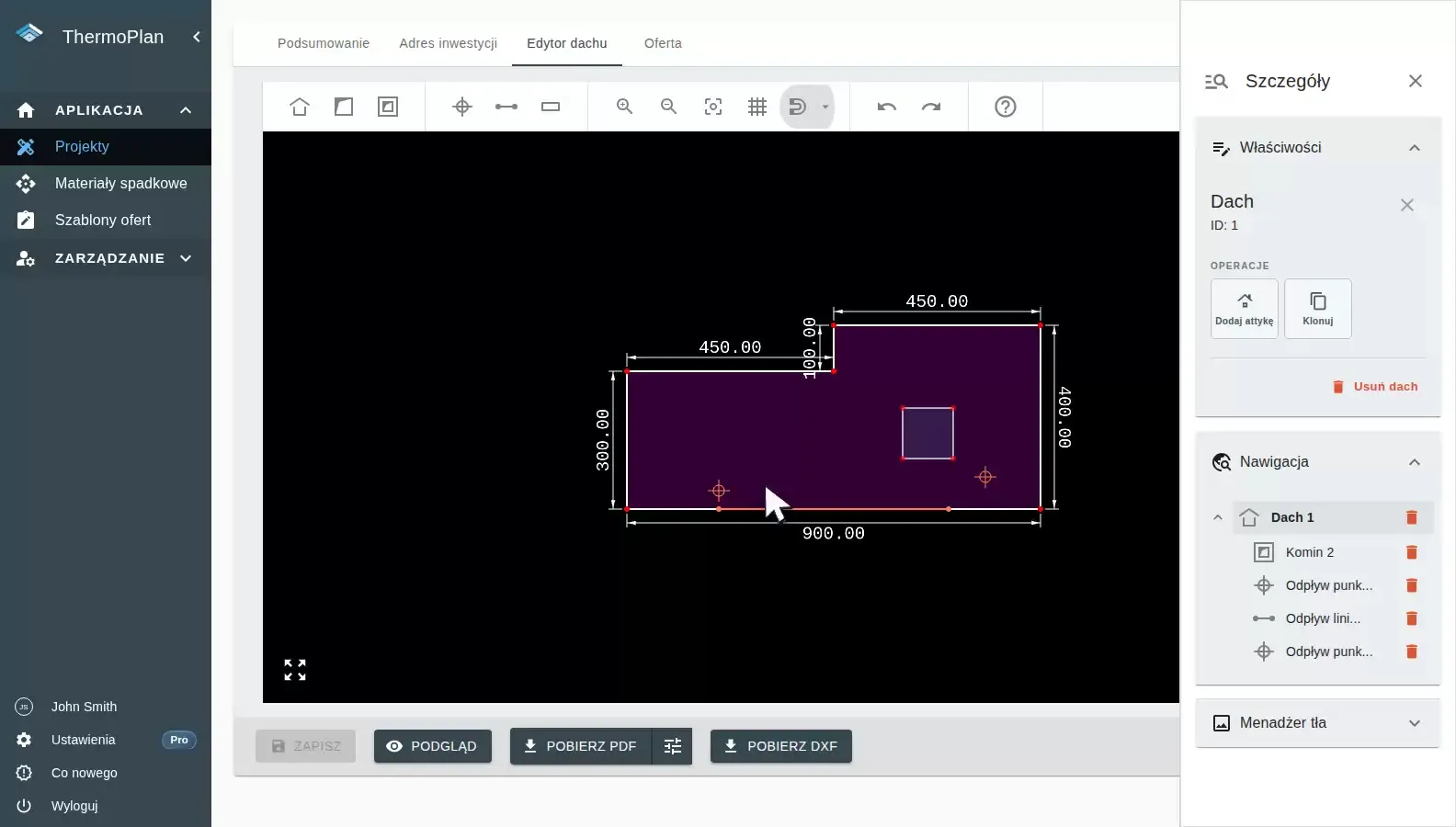Click the zoom in magnifier icon
The width and height of the screenshot is (1456, 827).
(x=625, y=107)
